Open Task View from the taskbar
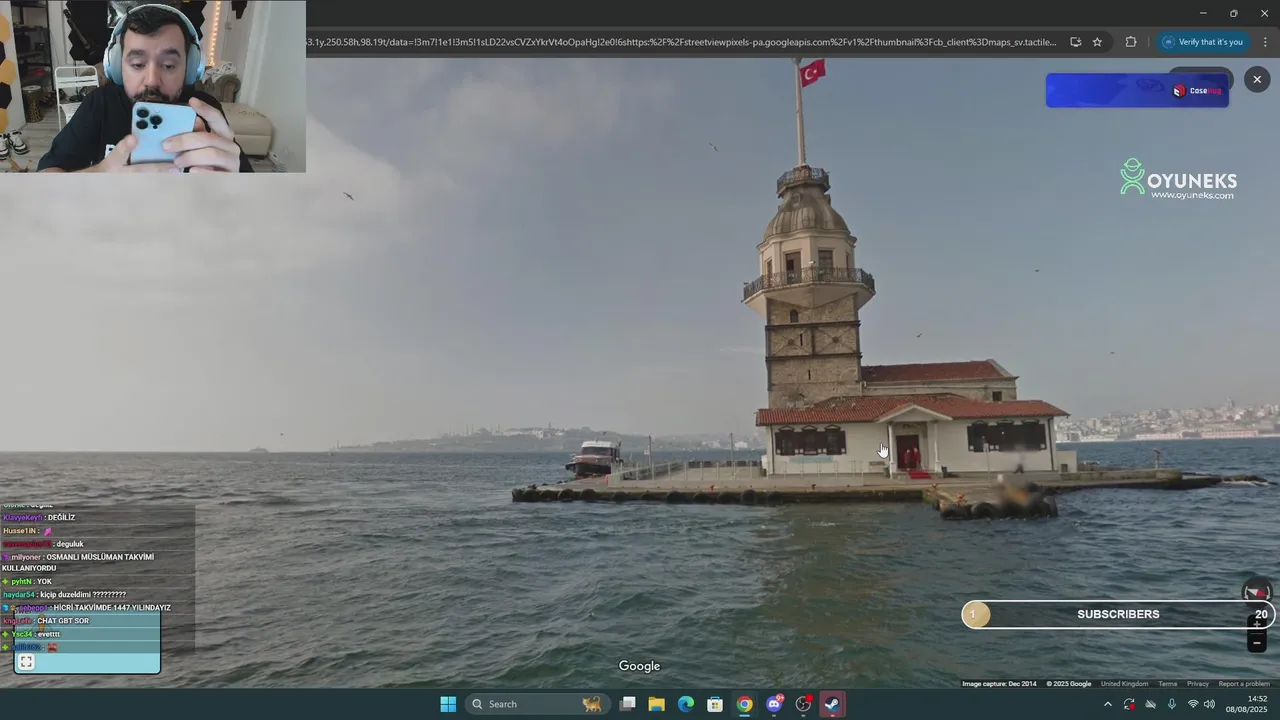This screenshot has width=1280, height=720. pos(628,704)
